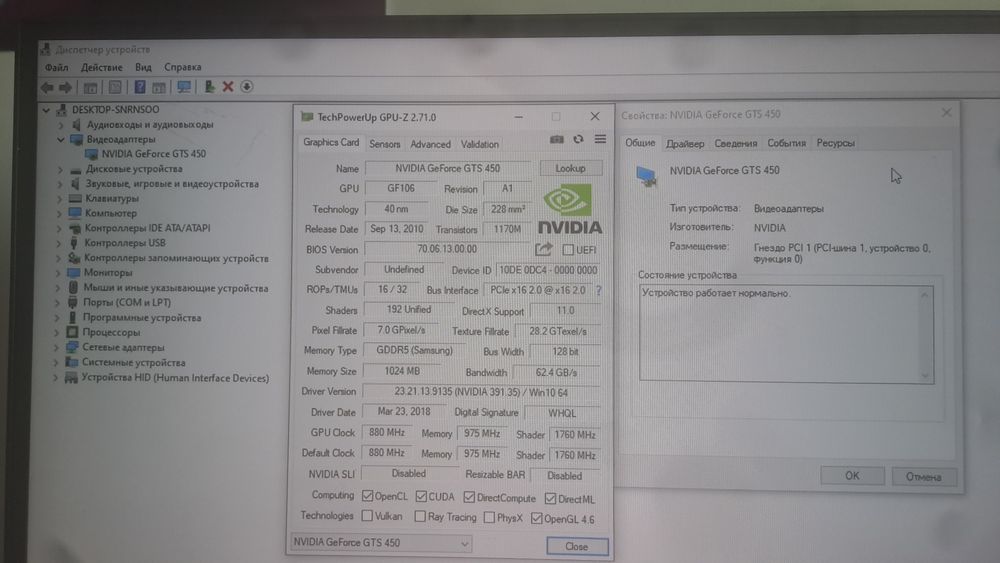Screen dimensions: 1000x563
Task: Click the Bus Interface question mark
Action: 598,290
